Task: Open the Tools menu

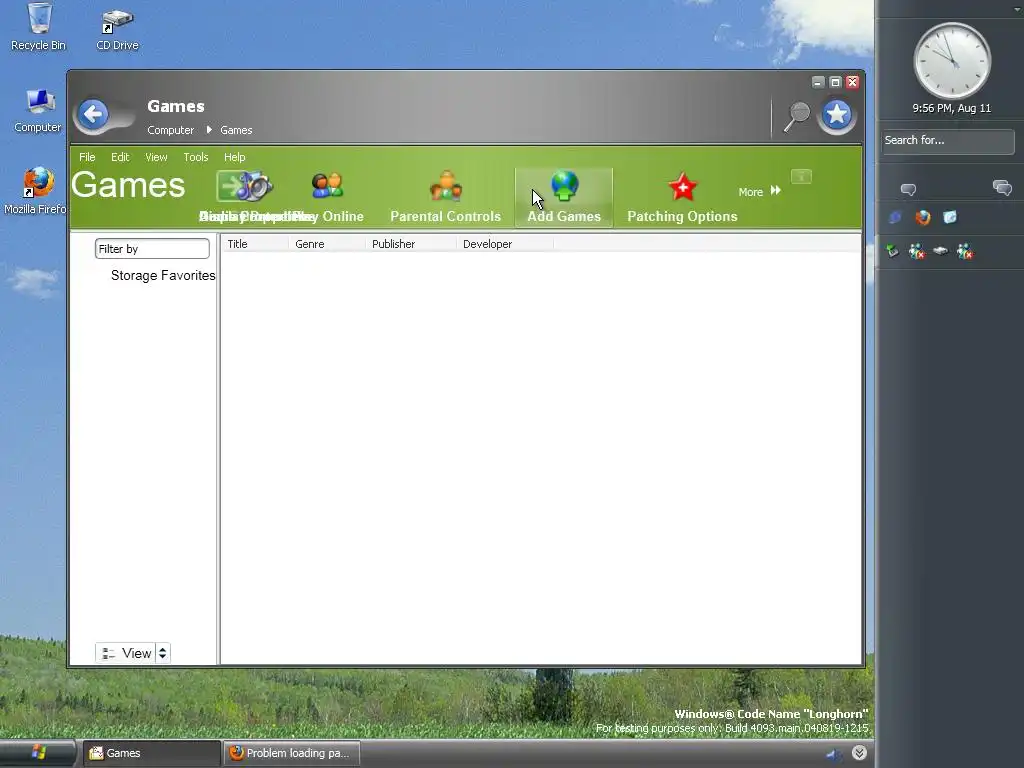Action: click(196, 157)
